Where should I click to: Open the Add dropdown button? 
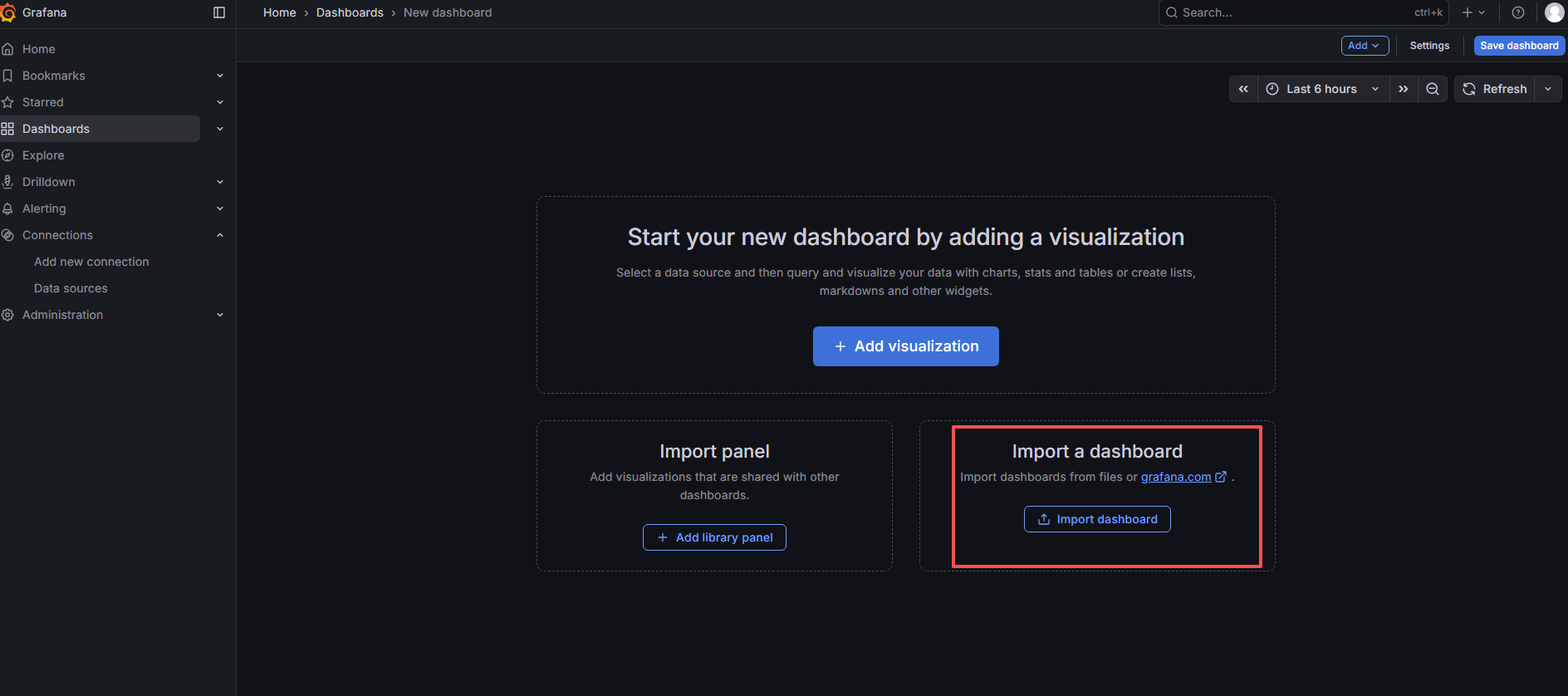tap(1365, 46)
